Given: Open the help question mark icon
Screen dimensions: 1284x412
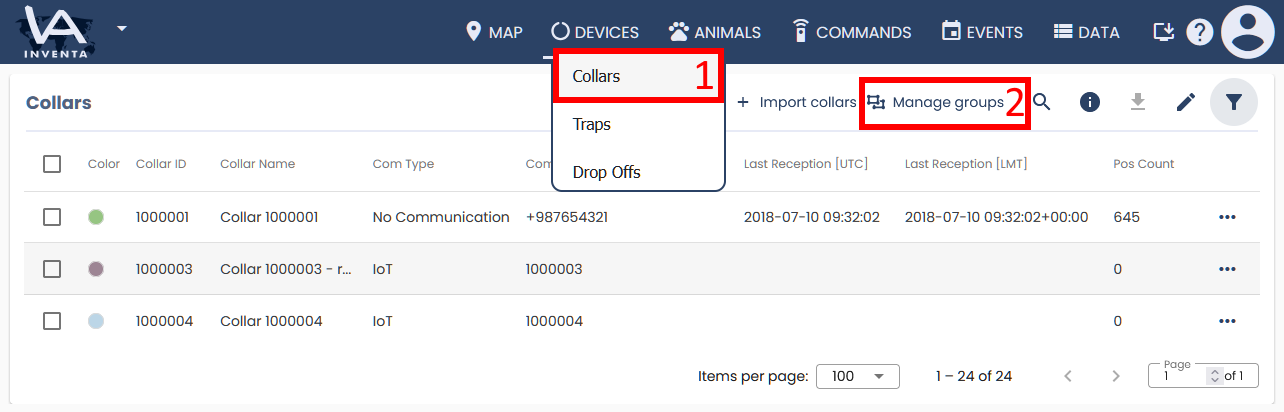Looking at the screenshot, I should (x=1199, y=32).
